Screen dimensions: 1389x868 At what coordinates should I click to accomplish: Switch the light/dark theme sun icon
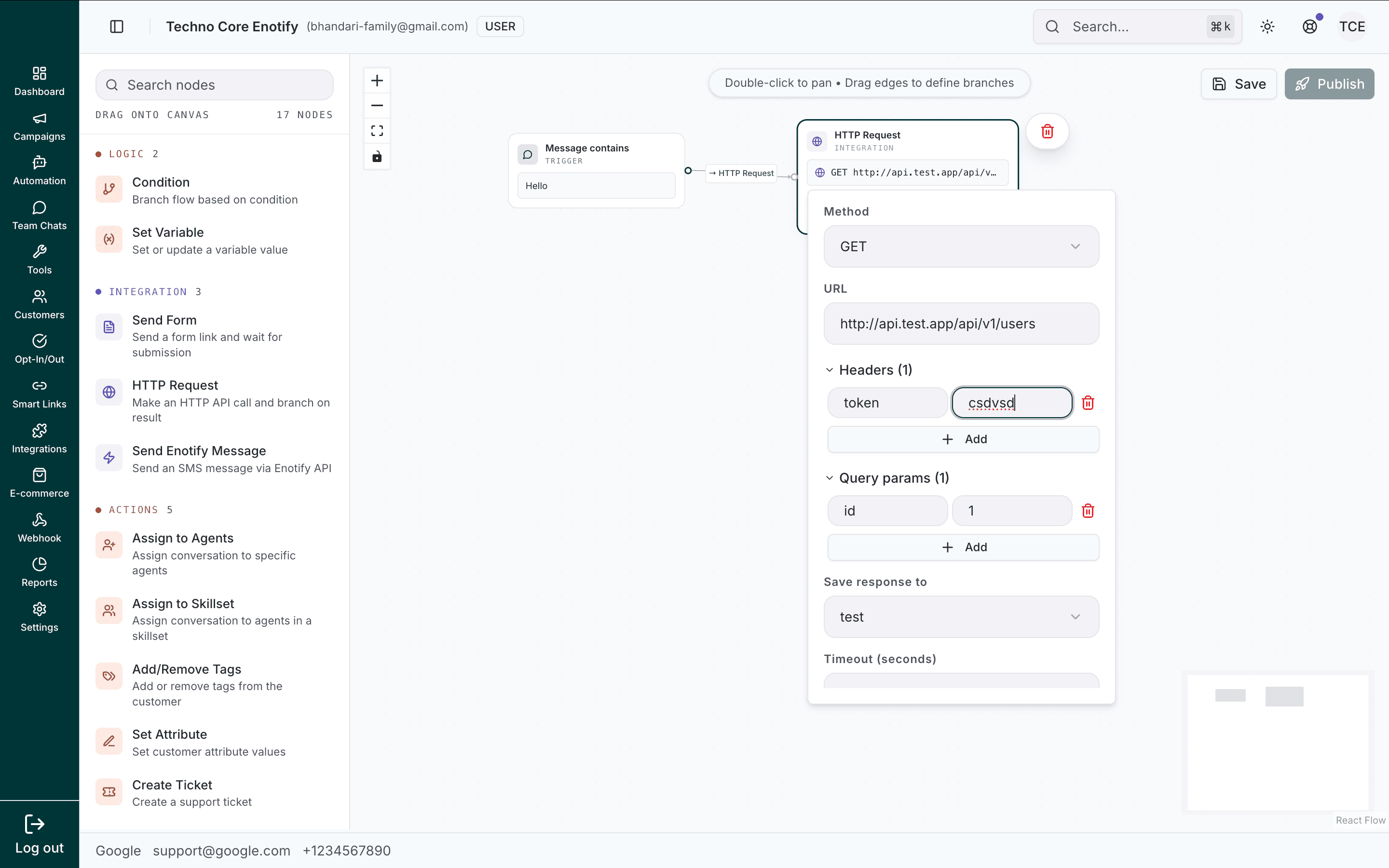(x=1267, y=27)
